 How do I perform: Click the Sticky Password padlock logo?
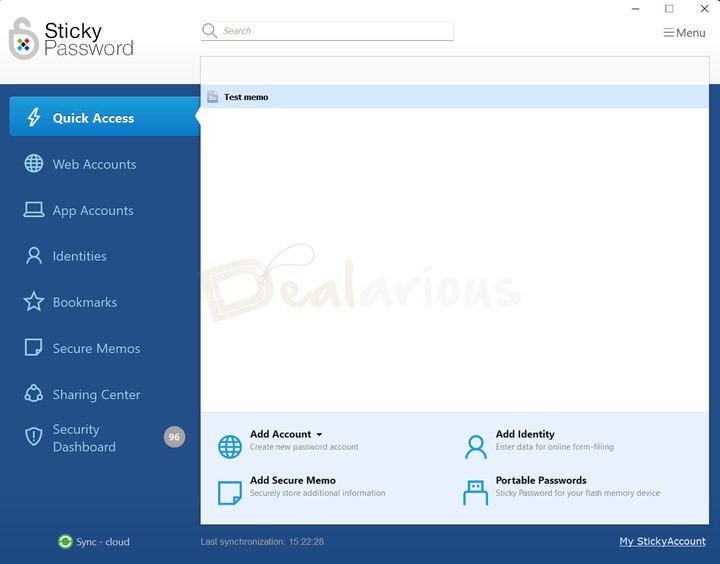(x=23, y=39)
